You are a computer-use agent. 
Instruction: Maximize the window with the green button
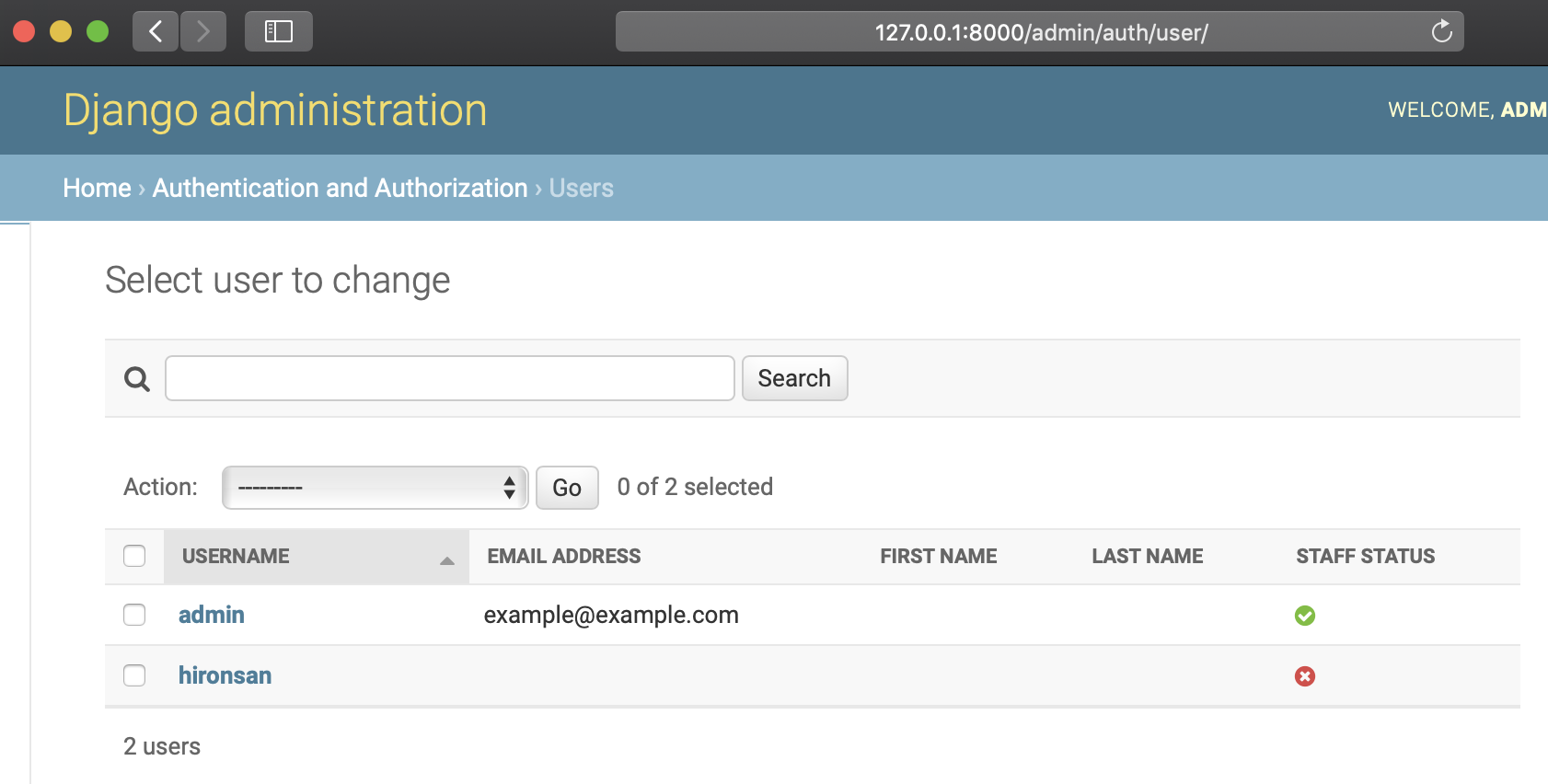[98, 31]
